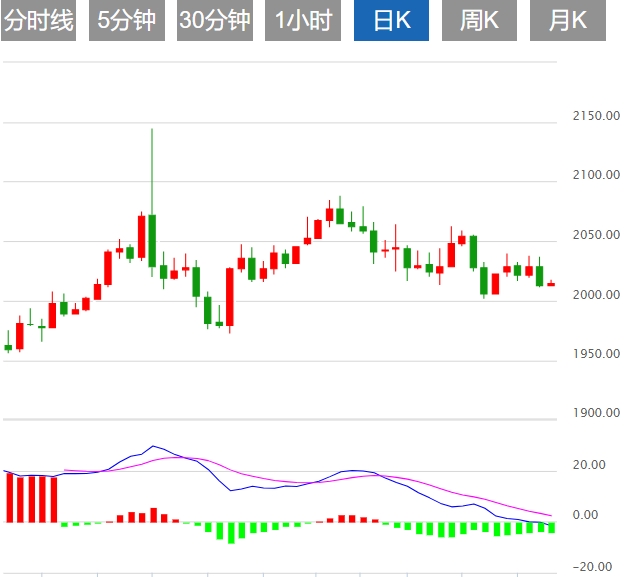Viewport: 624px width, 577px height.
Task: Click the 1900.00 price axis label
Action: click(596, 413)
